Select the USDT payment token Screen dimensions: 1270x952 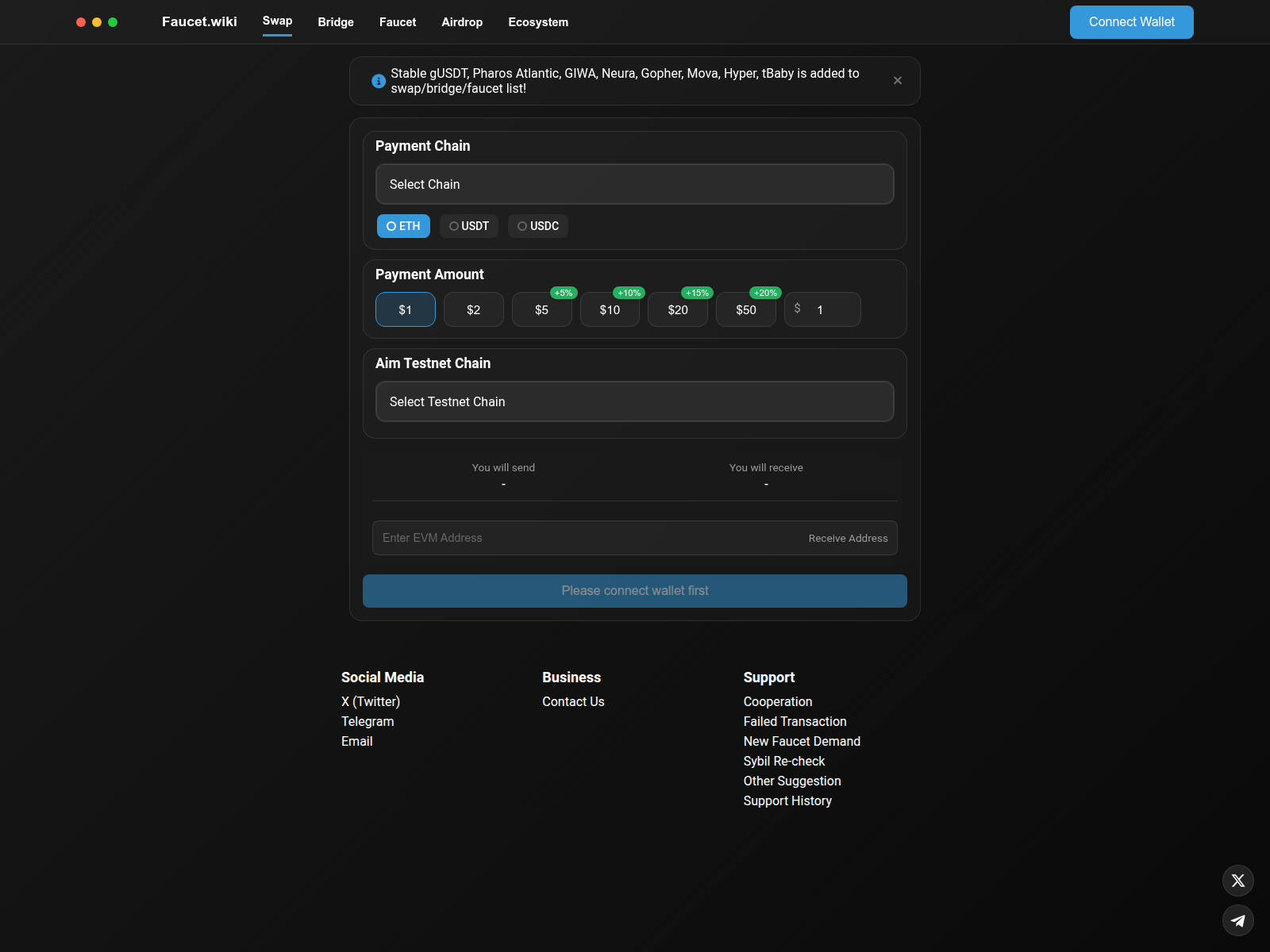pos(469,226)
